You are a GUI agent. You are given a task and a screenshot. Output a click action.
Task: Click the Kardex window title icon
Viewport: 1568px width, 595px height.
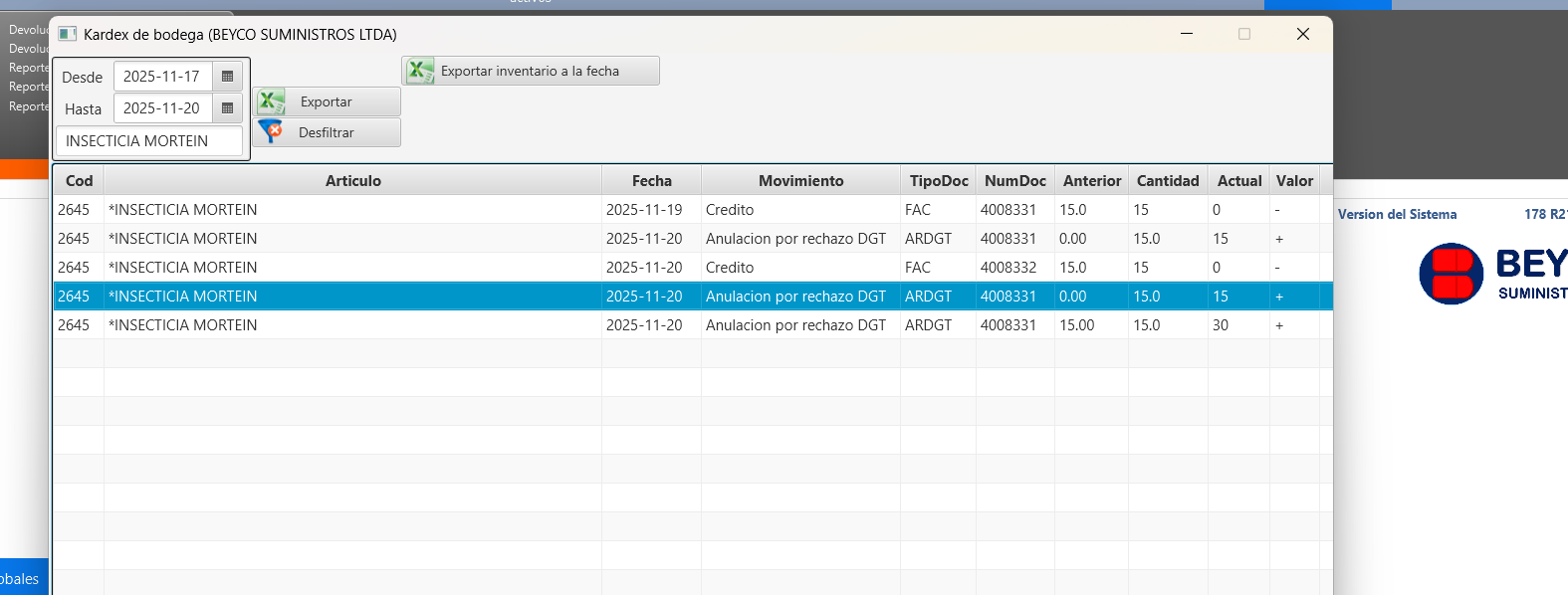coord(67,34)
